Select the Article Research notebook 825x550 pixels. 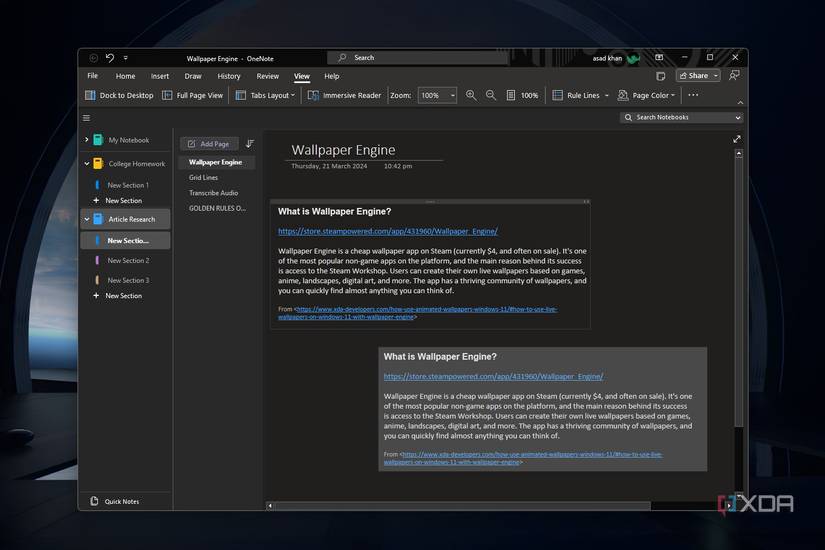click(131, 219)
